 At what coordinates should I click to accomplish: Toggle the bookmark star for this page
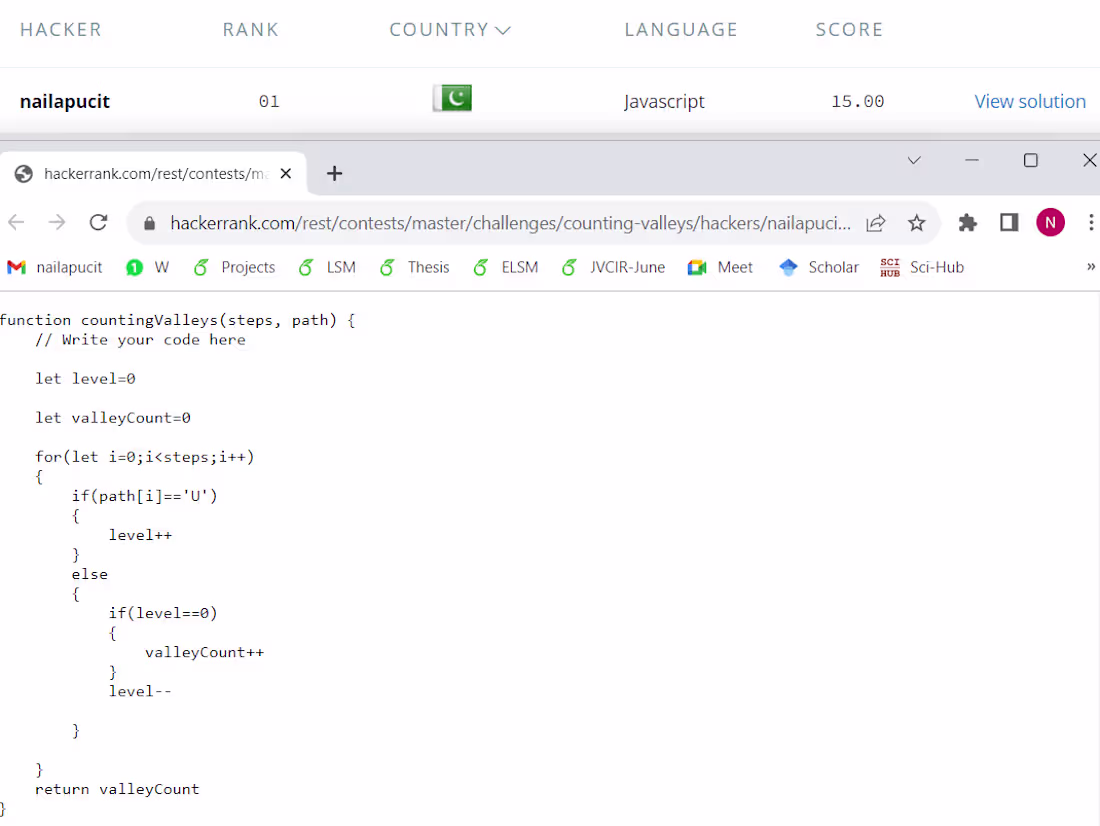point(917,222)
